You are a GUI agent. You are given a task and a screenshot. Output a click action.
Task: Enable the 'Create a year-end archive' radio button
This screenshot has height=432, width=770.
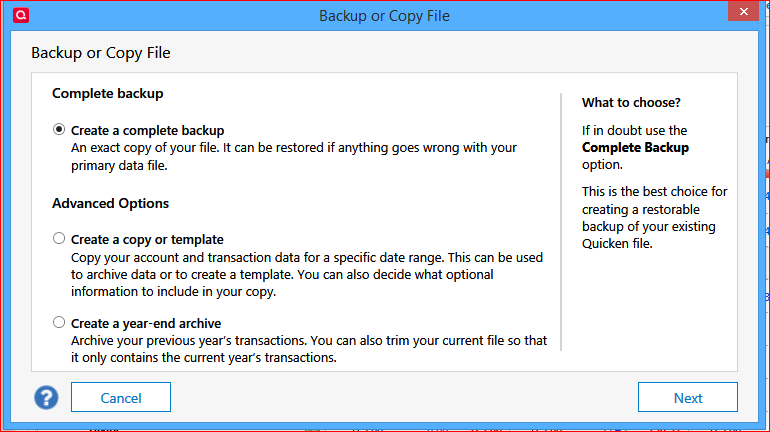point(59,323)
